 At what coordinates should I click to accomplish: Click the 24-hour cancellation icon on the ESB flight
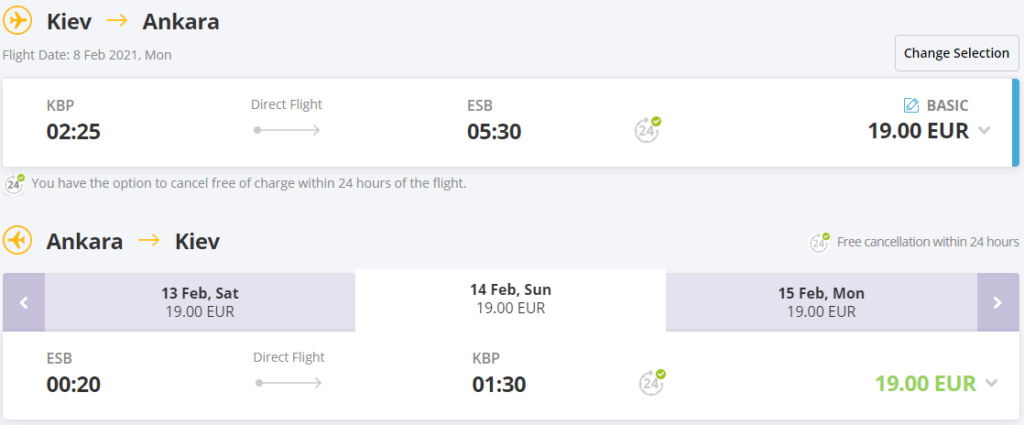point(652,382)
